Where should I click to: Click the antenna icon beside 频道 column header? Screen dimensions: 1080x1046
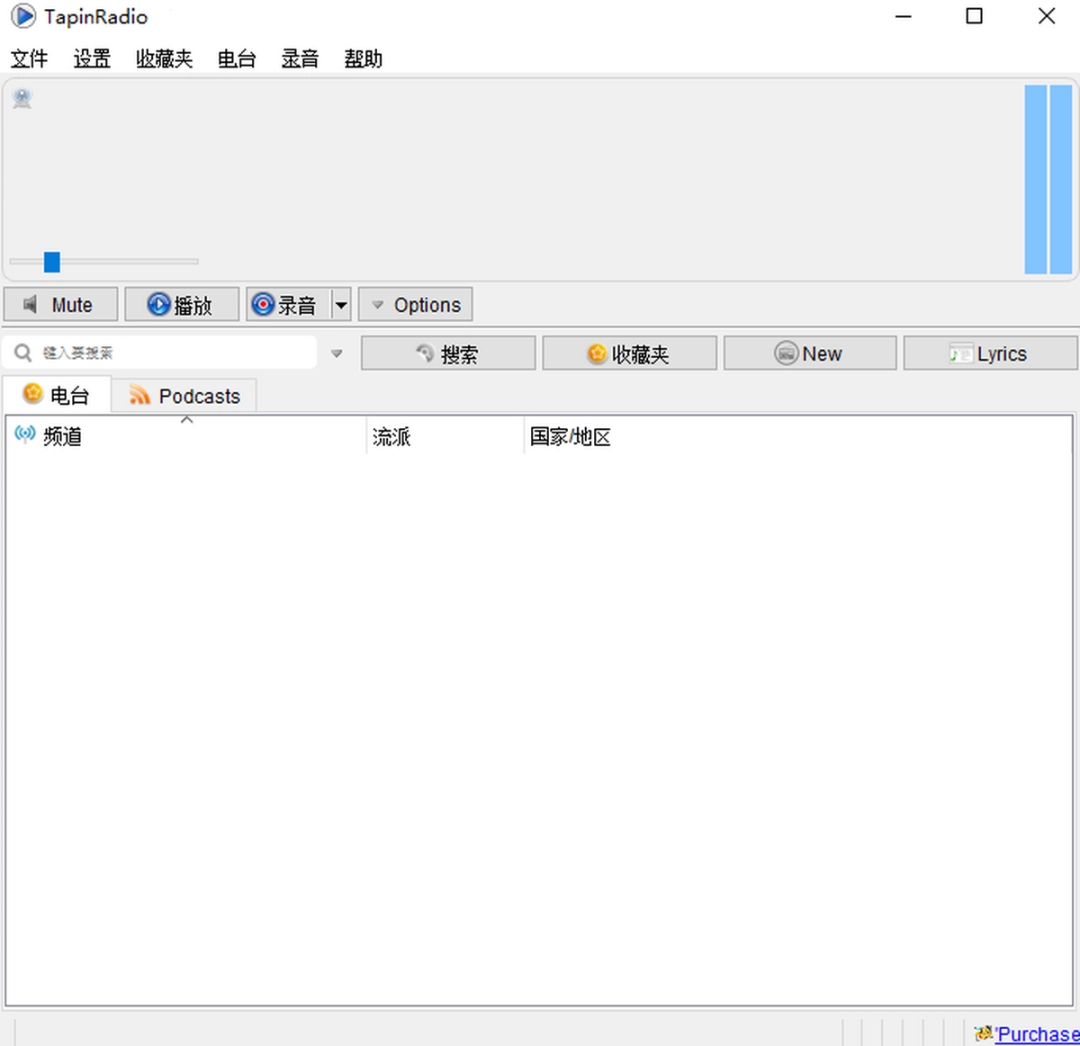pos(24,434)
